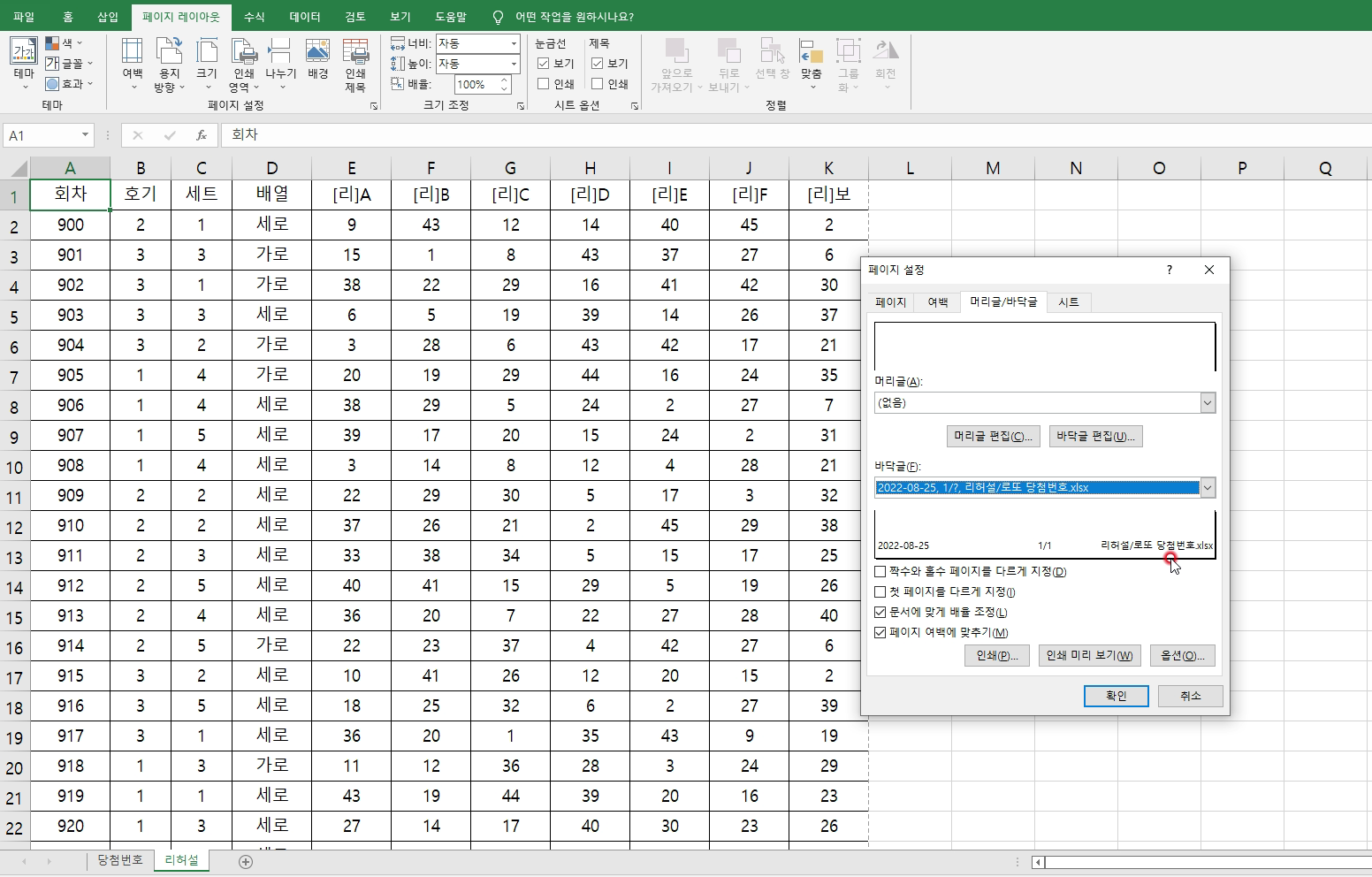Uncheck 페이지 여백에 맞추기 checkbox

(x=880, y=633)
